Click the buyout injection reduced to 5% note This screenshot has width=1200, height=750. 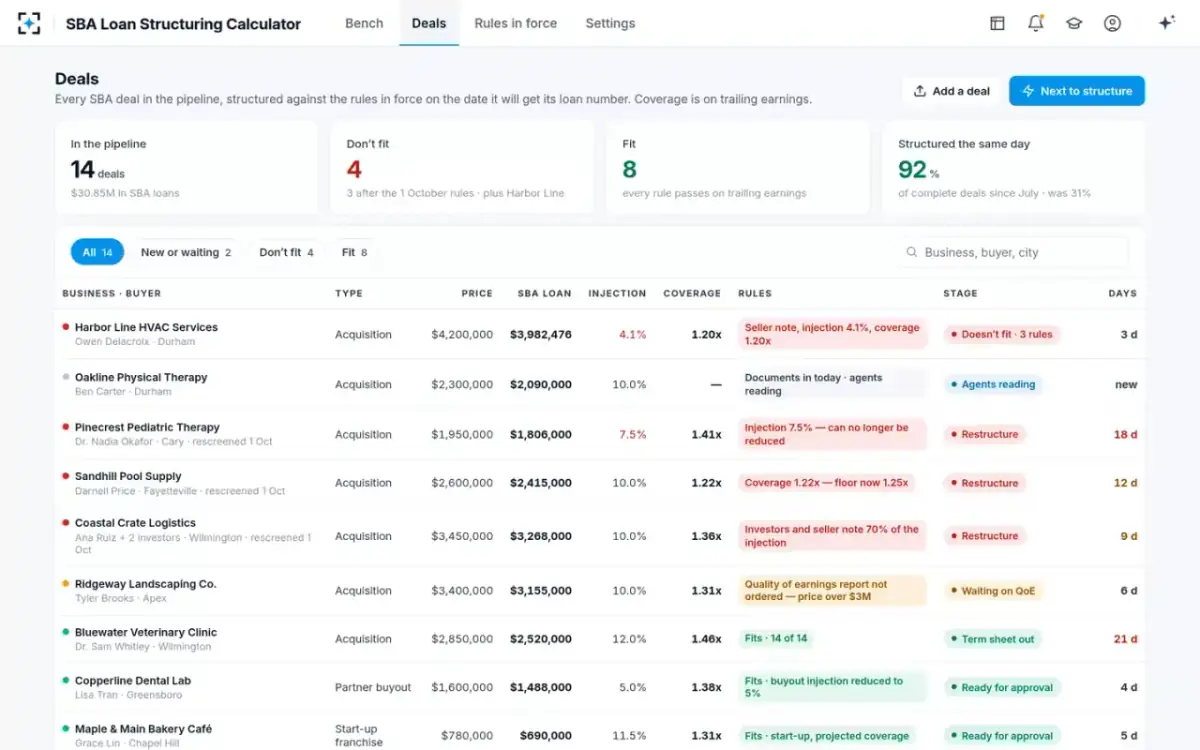833,687
